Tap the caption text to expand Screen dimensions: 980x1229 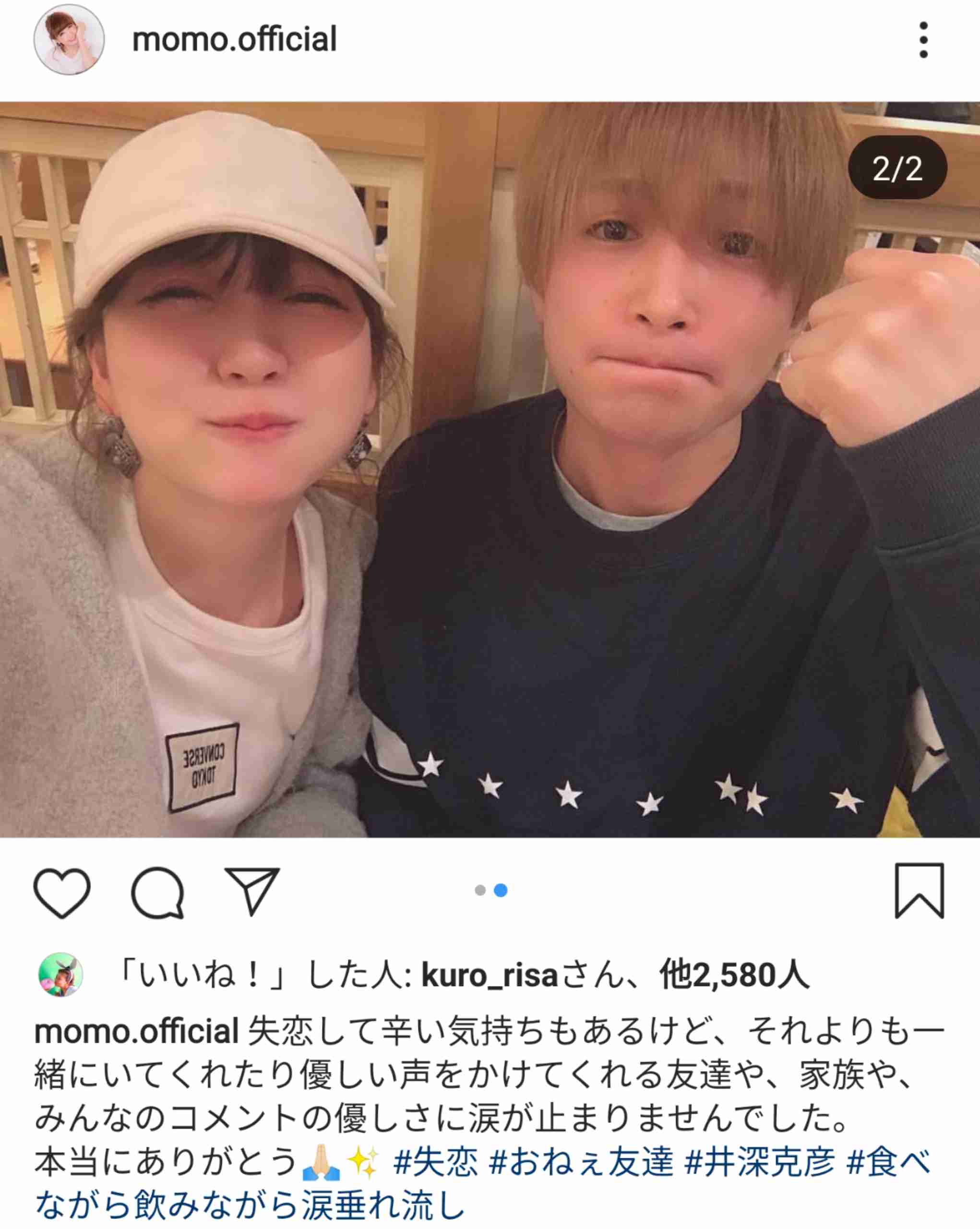(490, 1097)
